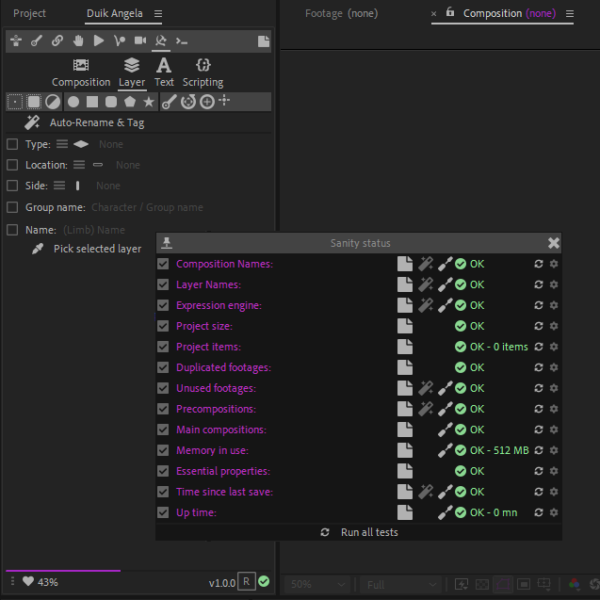Screen dimensions: 600x600
Task: Click fix wand icon for Composition Names
Action: tap(425, 264)
